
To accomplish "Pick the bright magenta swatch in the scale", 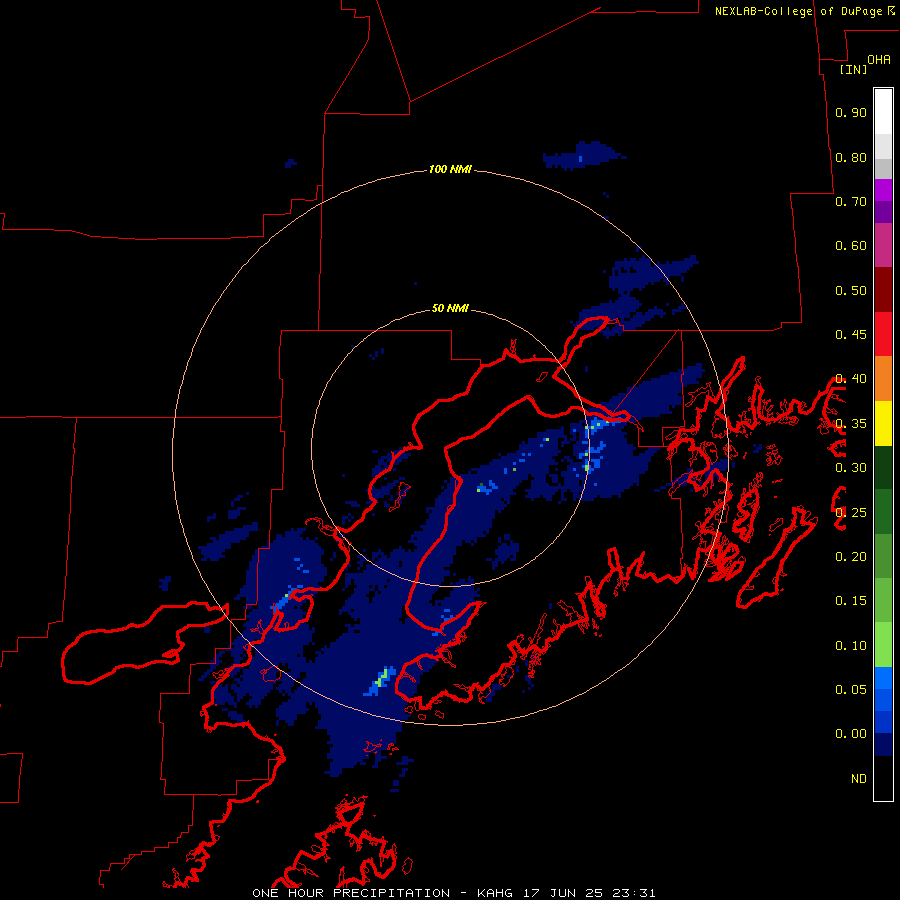I will 883,190.
